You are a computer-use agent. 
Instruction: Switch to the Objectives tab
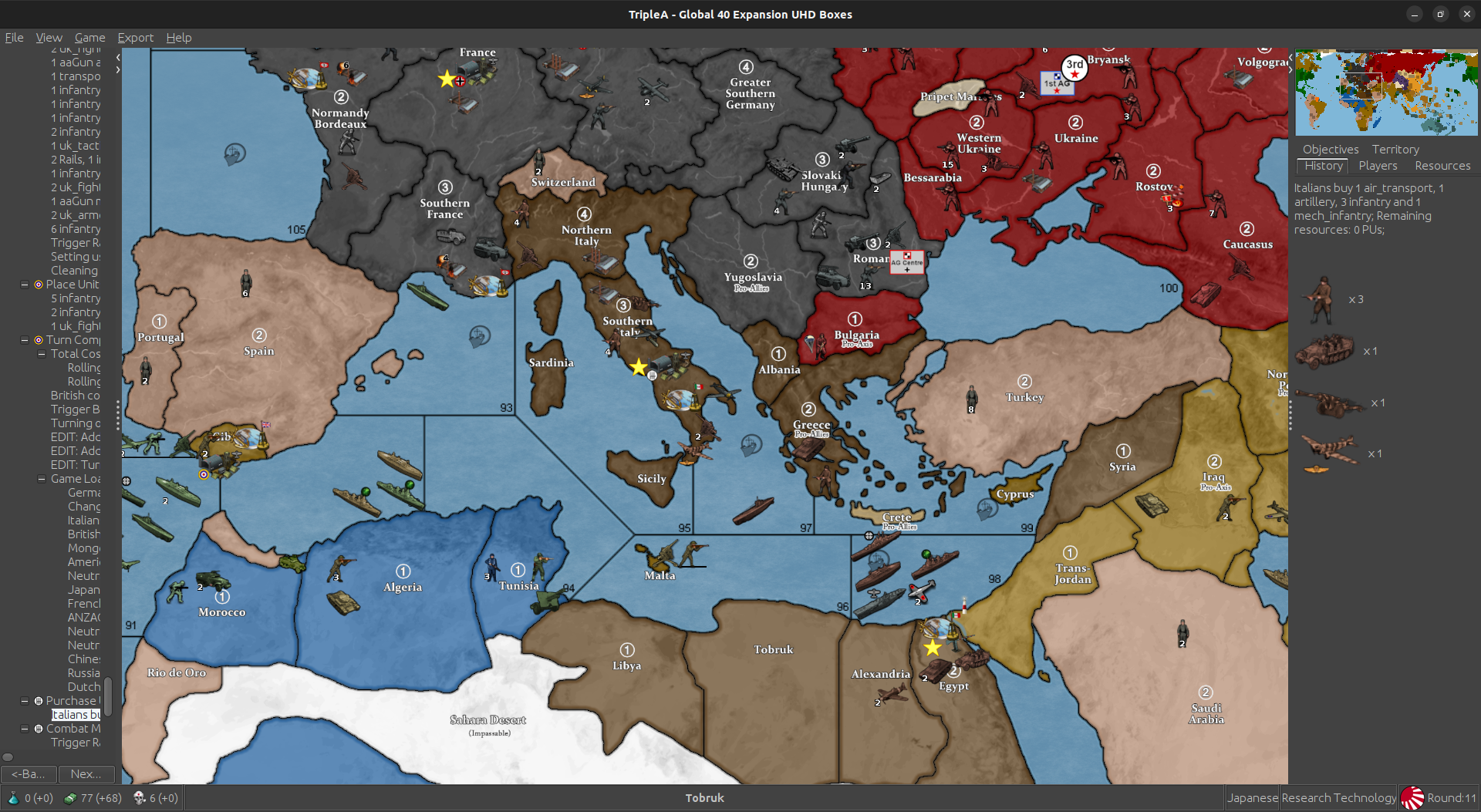pyautogui.click(x=1331, y=150)
